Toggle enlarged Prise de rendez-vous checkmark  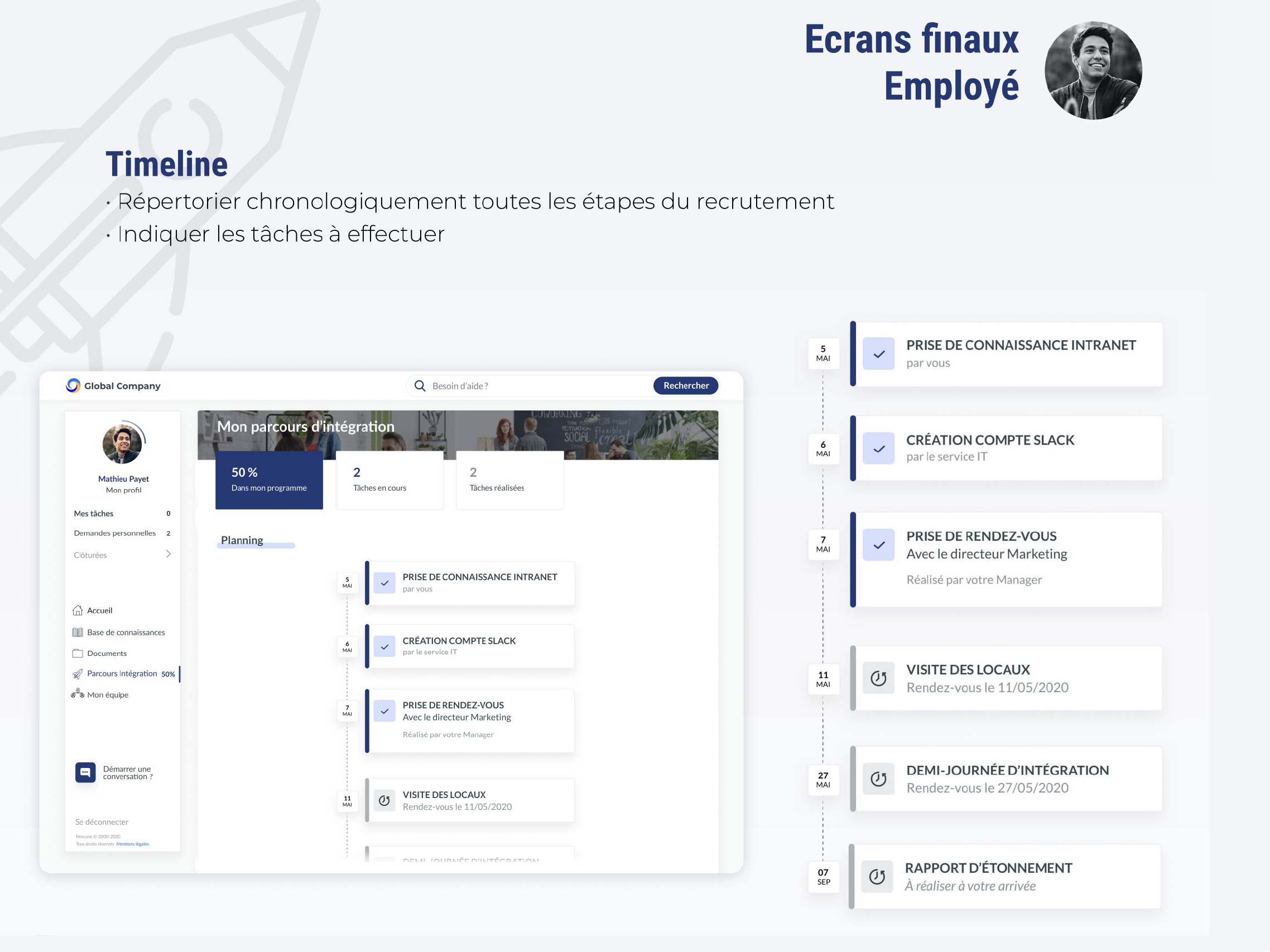click(x=878, y=545)
